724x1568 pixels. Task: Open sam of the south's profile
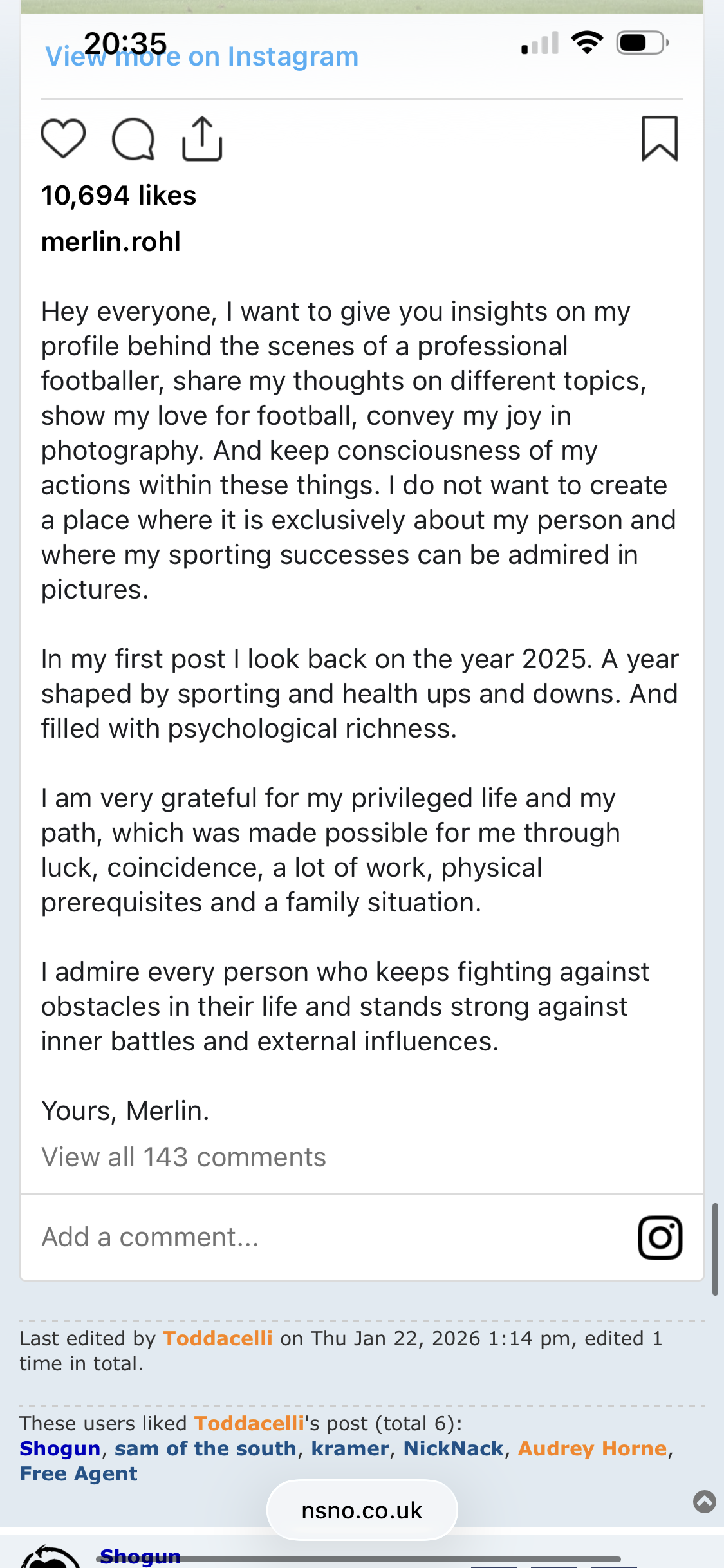pos(205,1448)
